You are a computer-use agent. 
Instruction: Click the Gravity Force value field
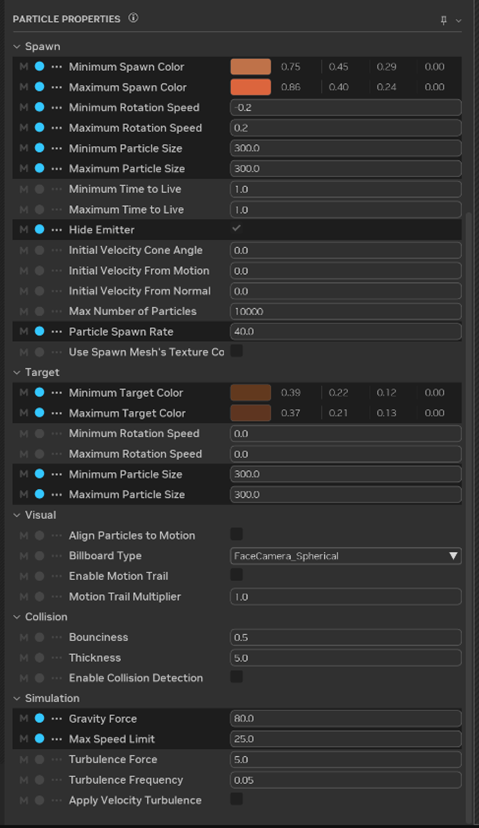point(346,718)
